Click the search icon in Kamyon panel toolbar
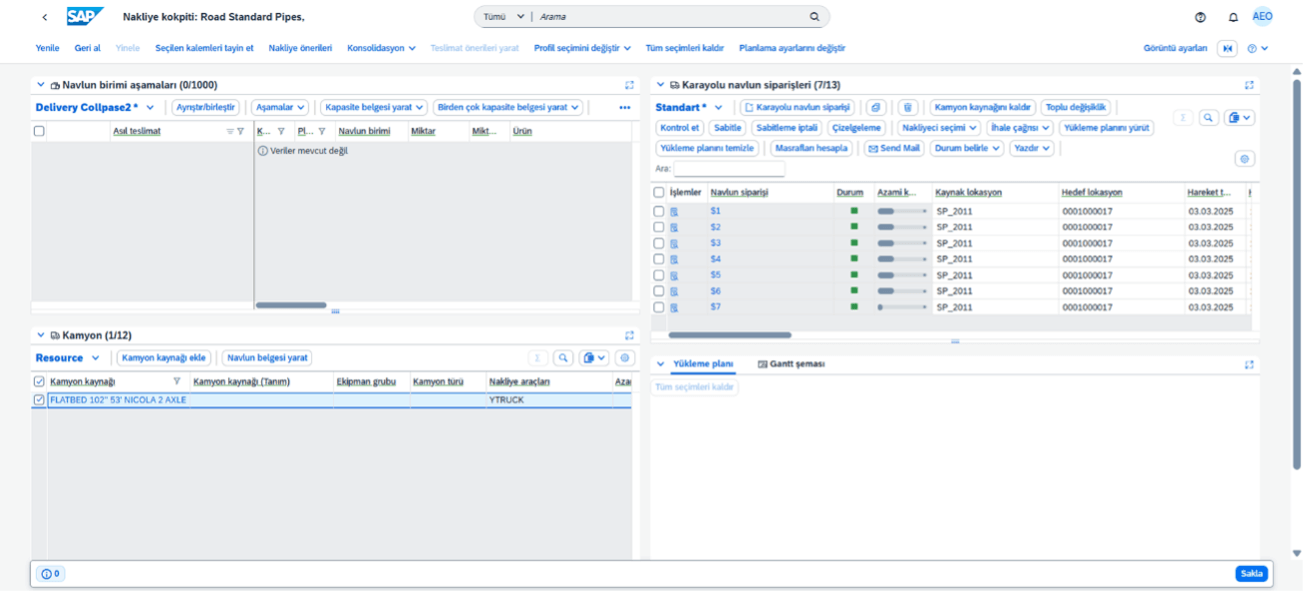 coord(563,358)
